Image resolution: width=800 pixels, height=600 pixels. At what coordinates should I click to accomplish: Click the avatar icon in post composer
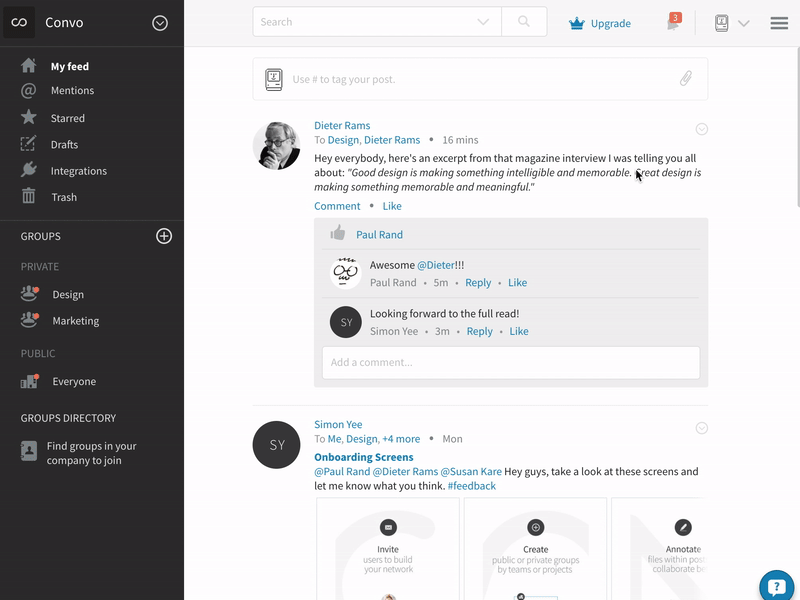274,80
